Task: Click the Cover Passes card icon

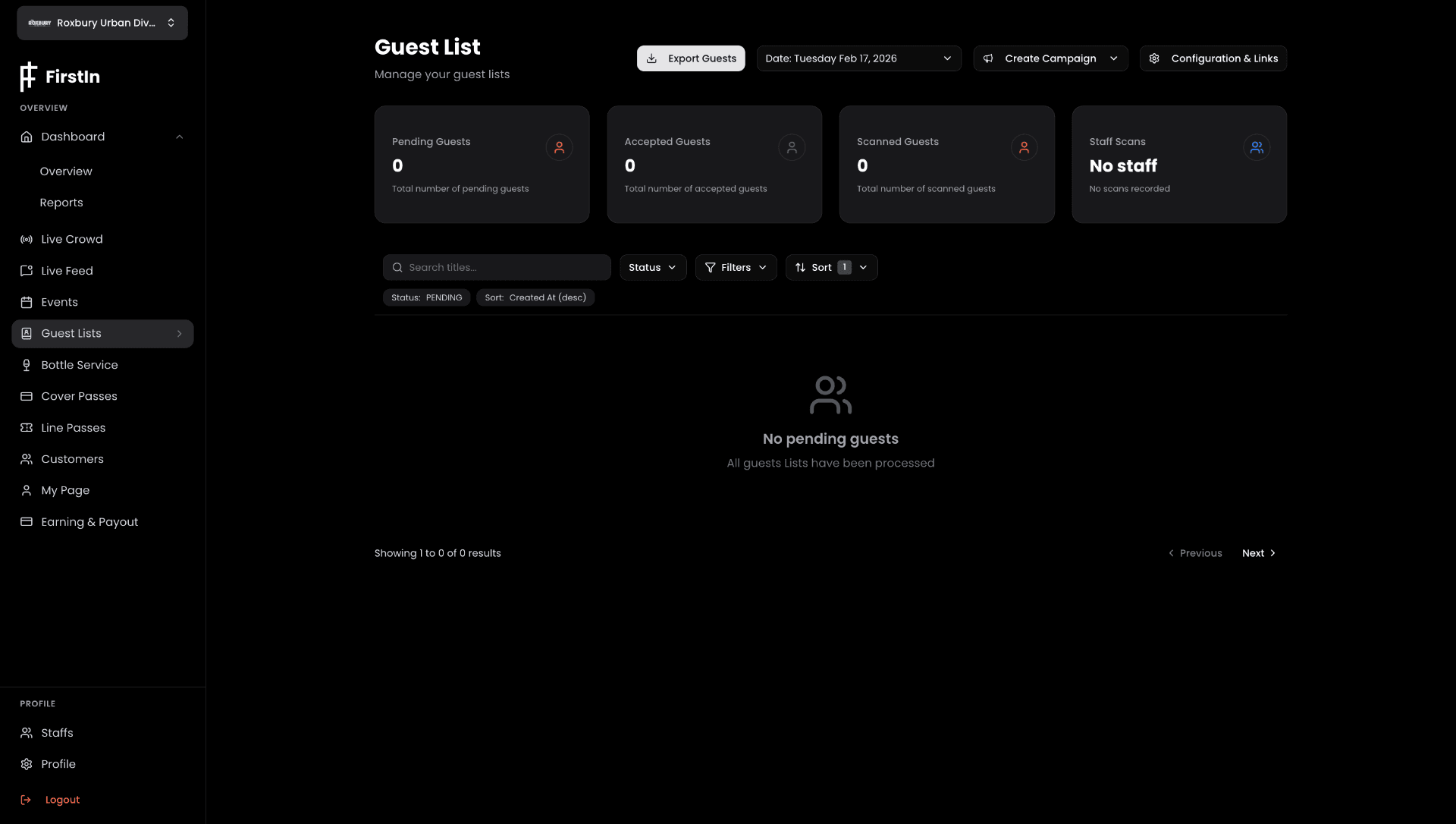Action: coord(26,396)
